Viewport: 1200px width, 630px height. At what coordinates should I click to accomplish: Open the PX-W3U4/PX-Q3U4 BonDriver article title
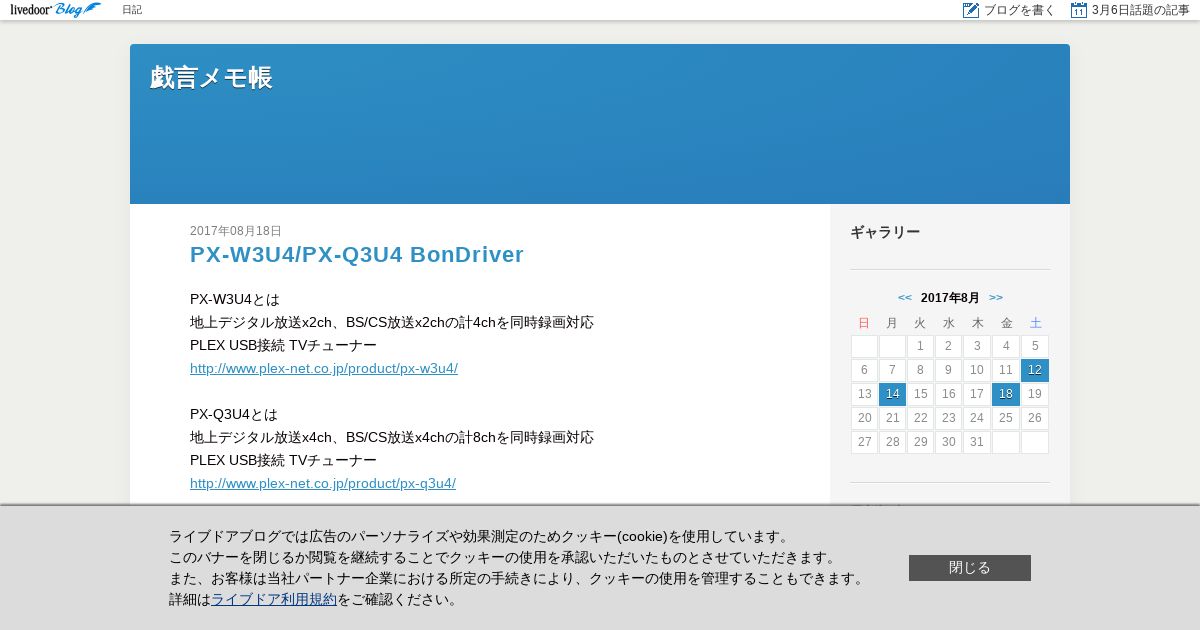(357, 254)
